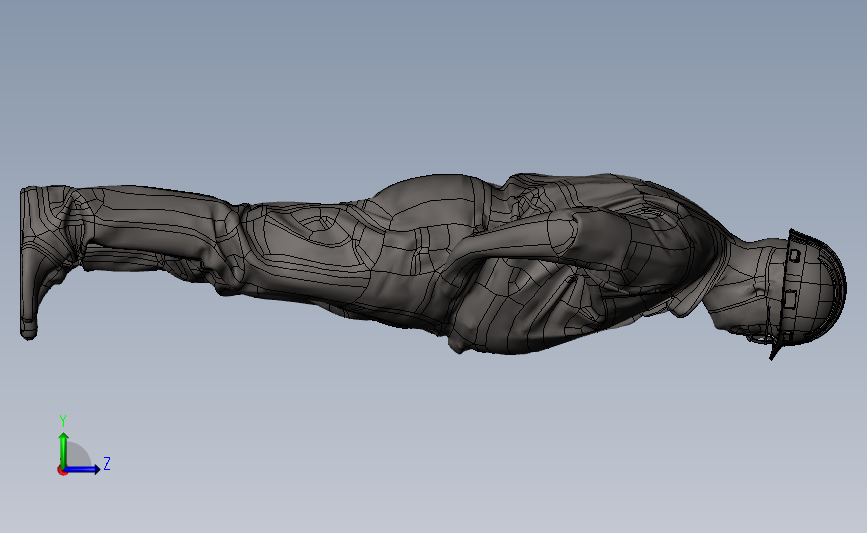Click the blue Z axis arrow of the triad
Image resolution: width=867 pixels, height=533 pixels.
pos(83,469)
